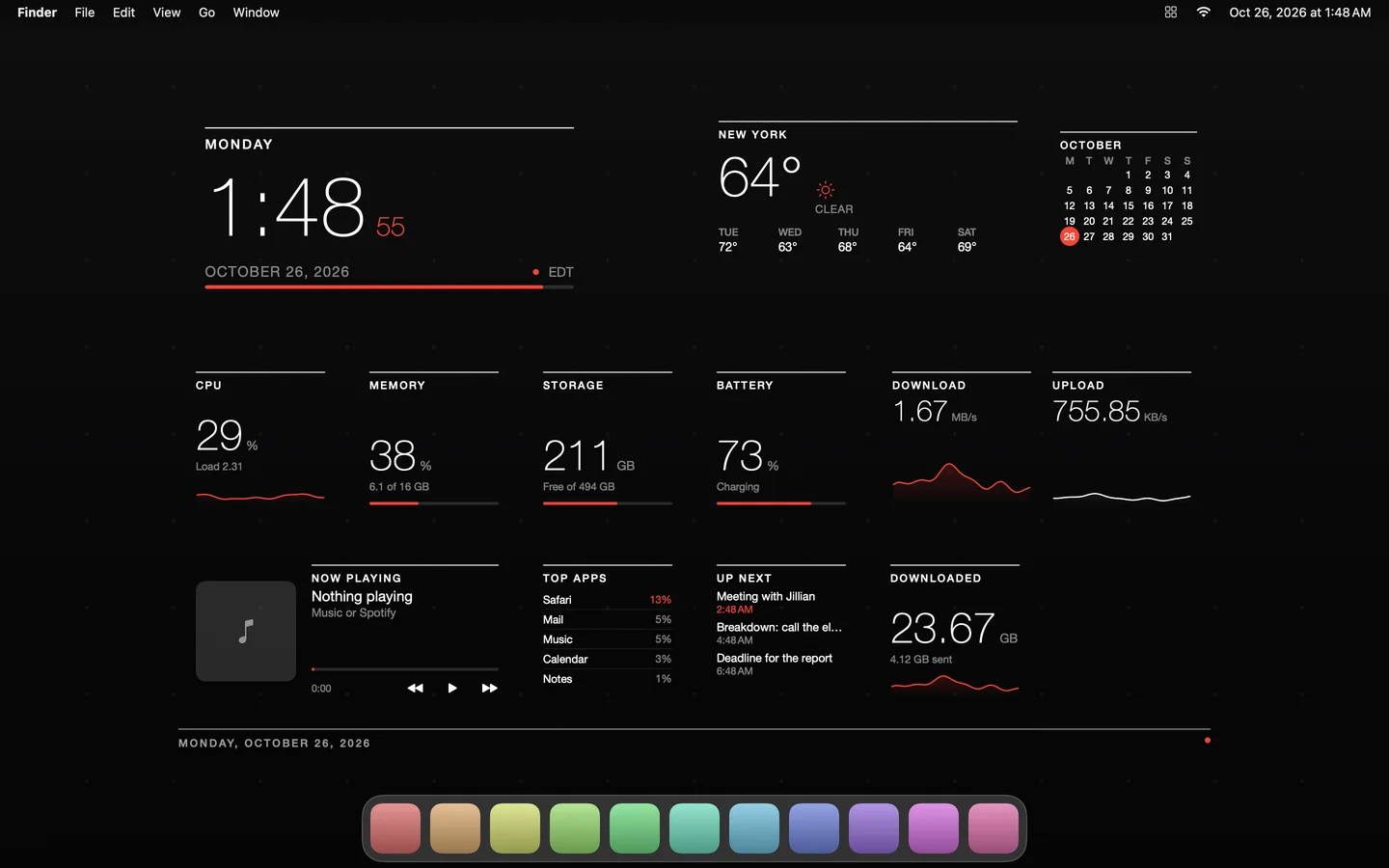This screenshot has width=1389, height=868.
Task: Select October 26 in the calendar
Action: [1069, 236]
